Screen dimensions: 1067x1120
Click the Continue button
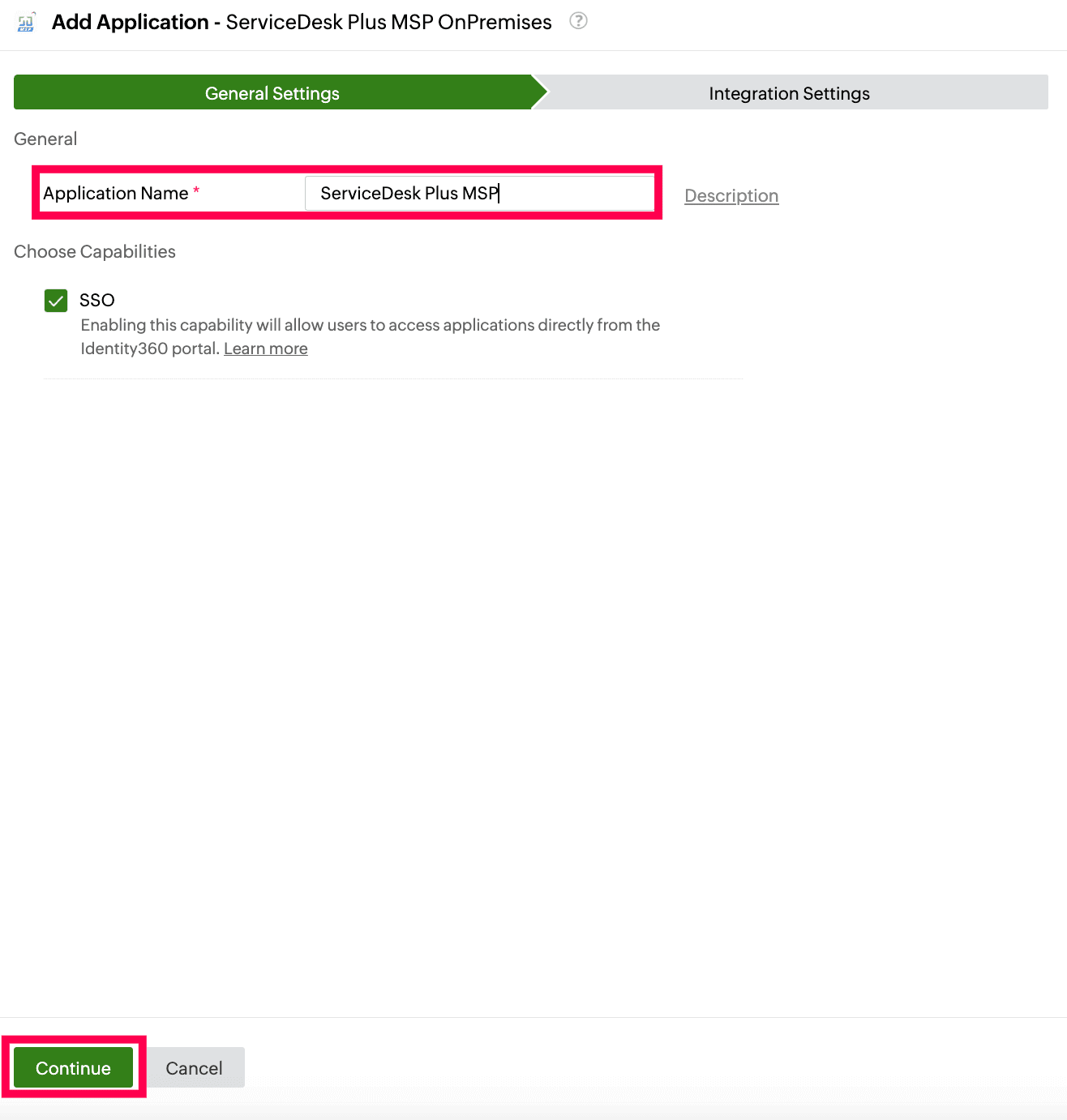[73, 1067]
